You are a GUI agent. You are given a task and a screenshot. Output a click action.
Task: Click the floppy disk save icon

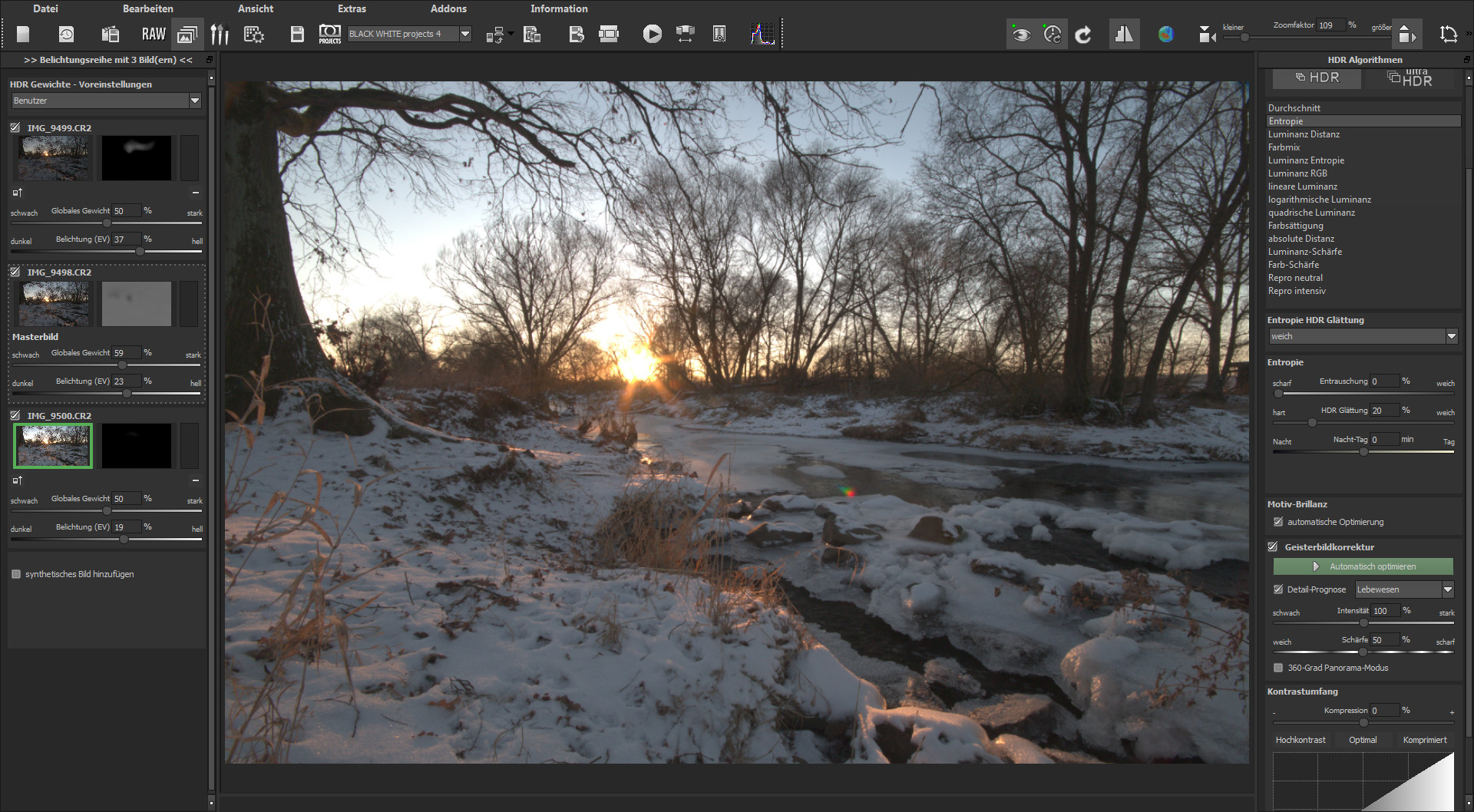pyautogui.click(x=297, y=34)
